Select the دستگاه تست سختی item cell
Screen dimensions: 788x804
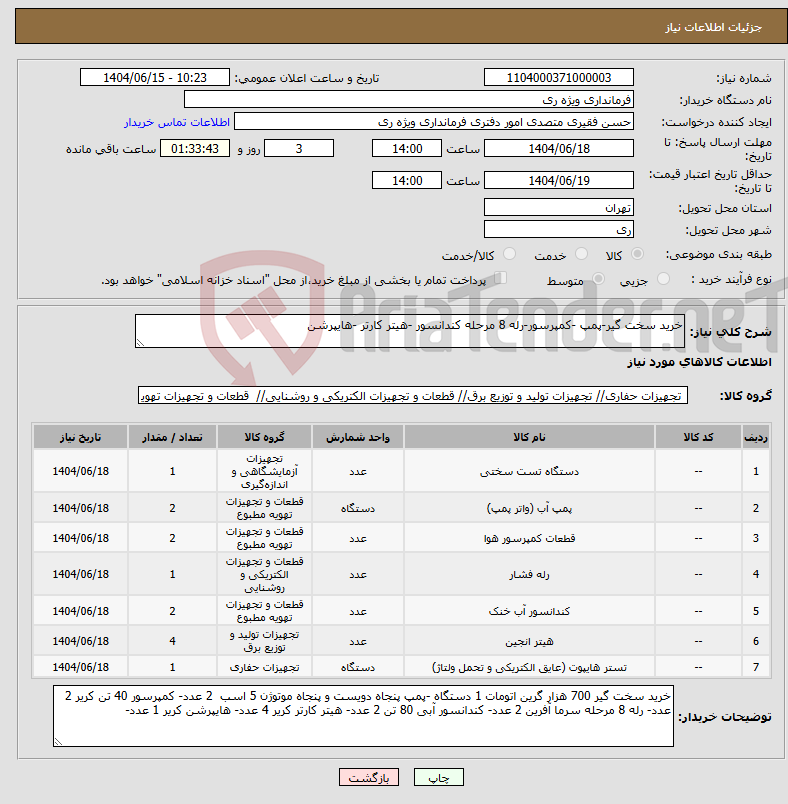(529, 471)
